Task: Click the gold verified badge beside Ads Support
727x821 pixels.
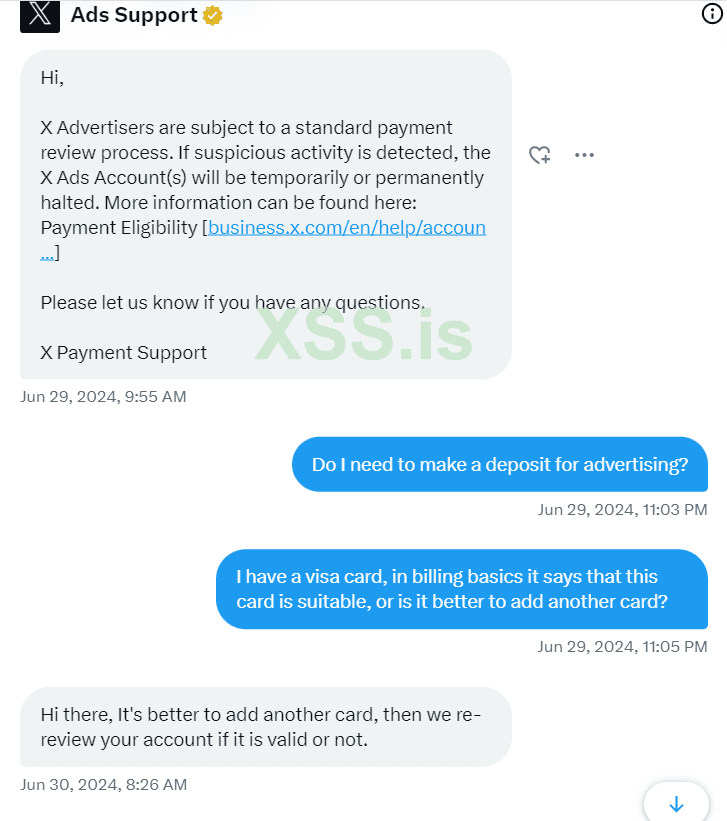Action: (212, 16)
